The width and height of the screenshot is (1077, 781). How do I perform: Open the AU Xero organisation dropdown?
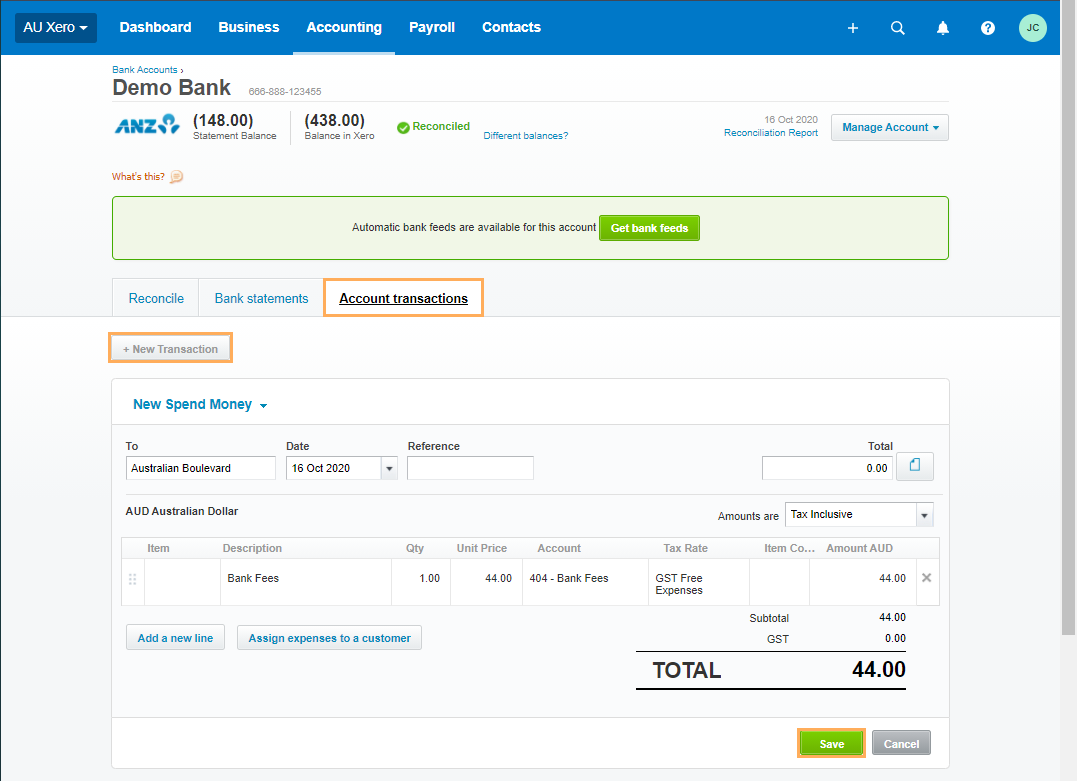pos(56,28)
